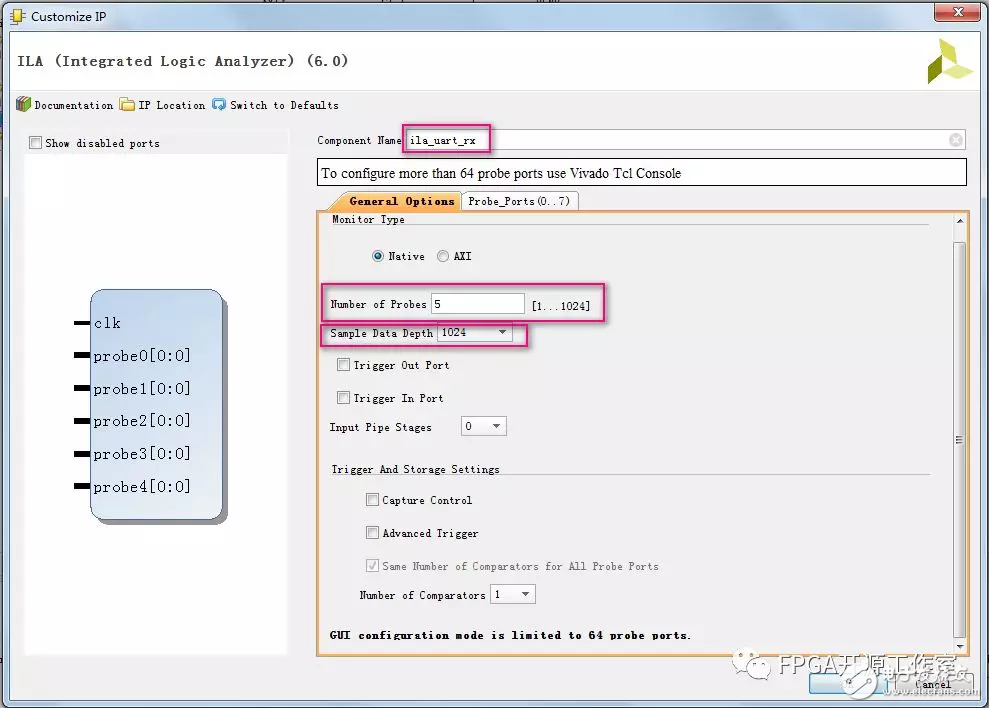Toggle the Advanced Trigger checkbox
Image resolution: width=989 pixels, height=708 pixels.
click(372, 533)
